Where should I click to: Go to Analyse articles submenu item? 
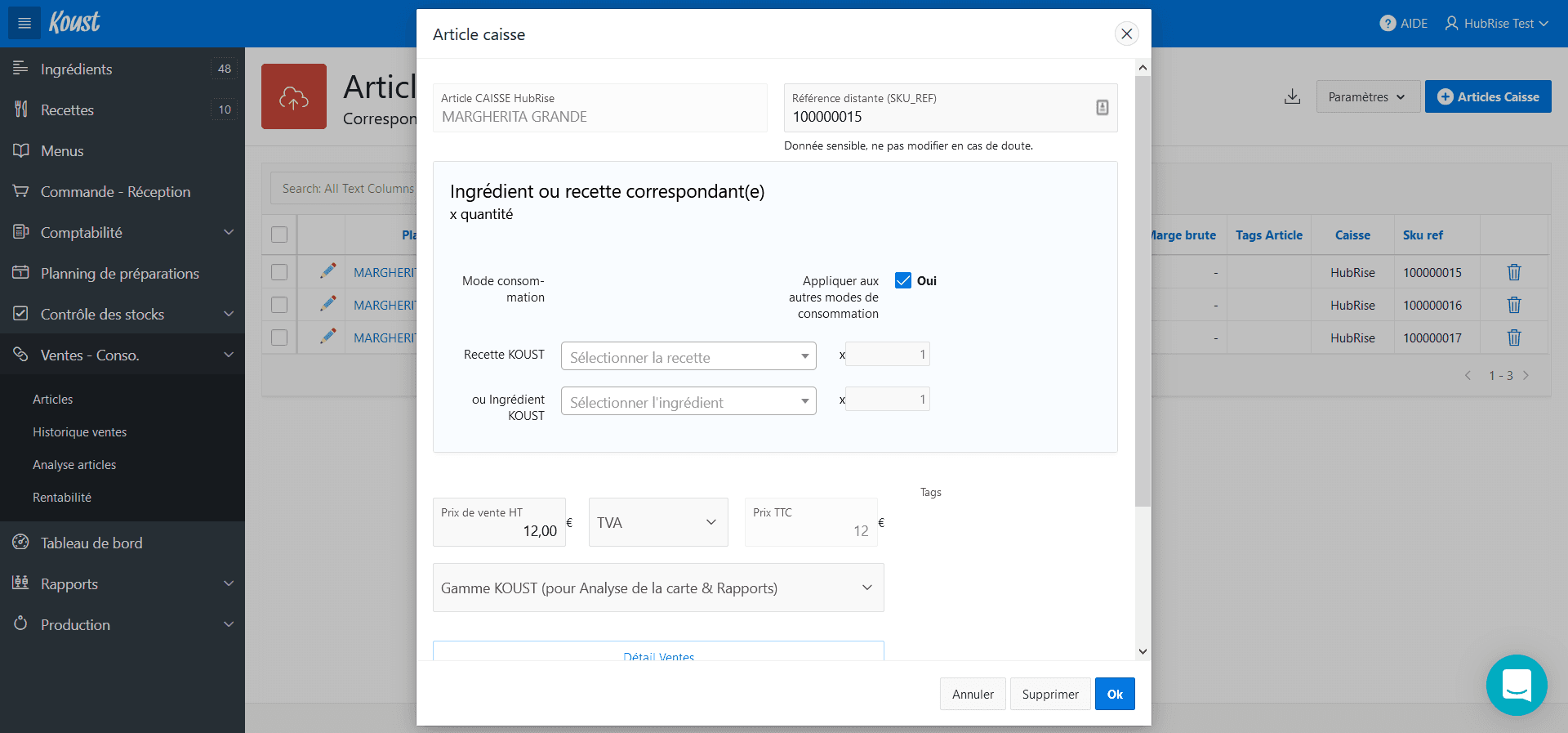(74, 464)
